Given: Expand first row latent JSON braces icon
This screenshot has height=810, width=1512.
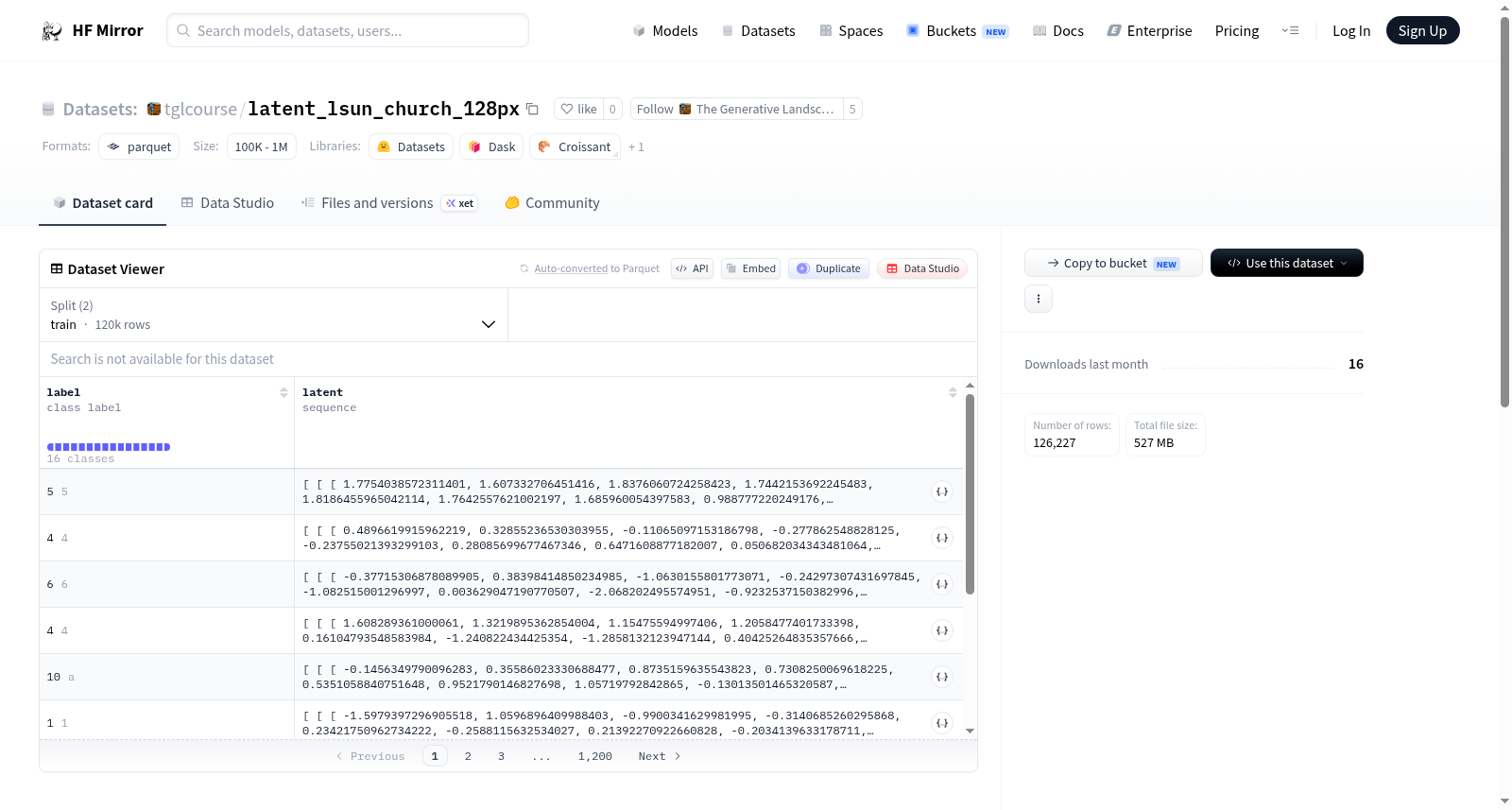Looking at the screenshot, I should (942, 491).
